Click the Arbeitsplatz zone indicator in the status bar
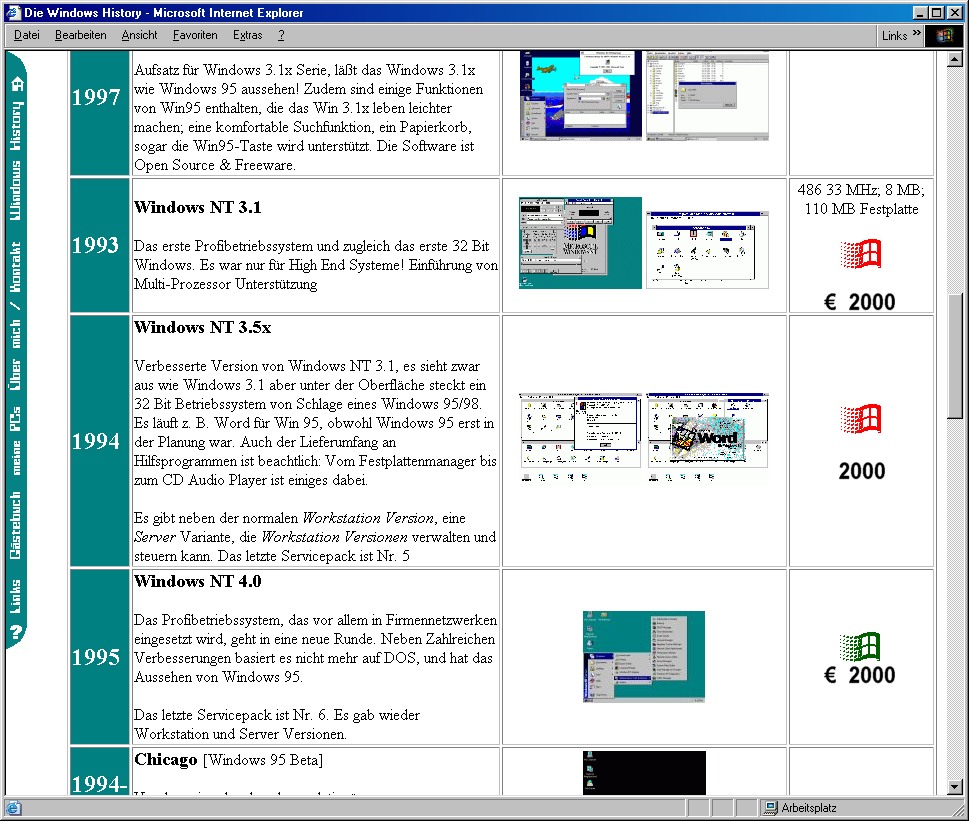The height and width of the screenshot is (821, 969). tap(801, 808)
